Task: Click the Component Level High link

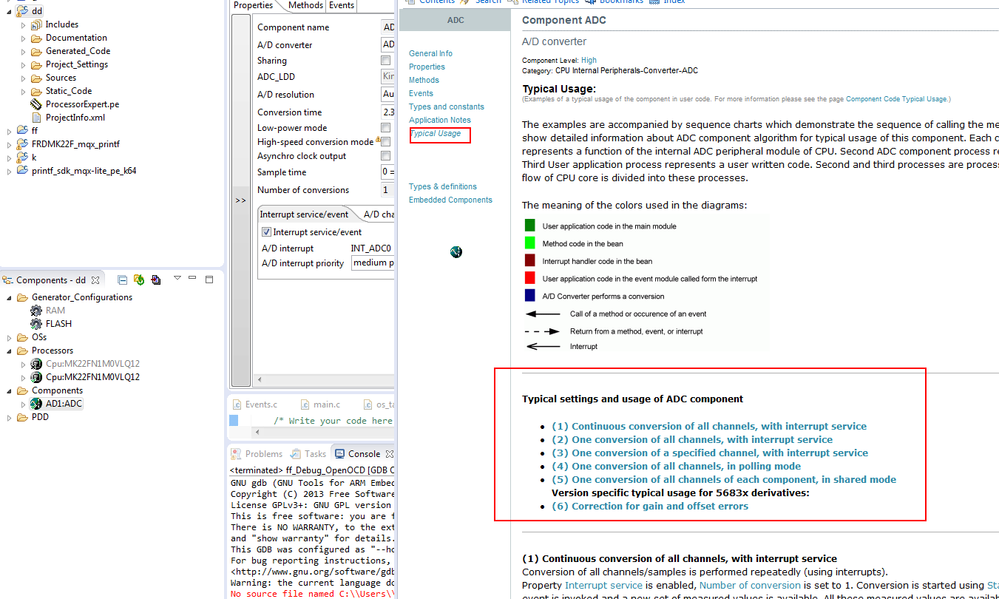Action: [589, 60]
